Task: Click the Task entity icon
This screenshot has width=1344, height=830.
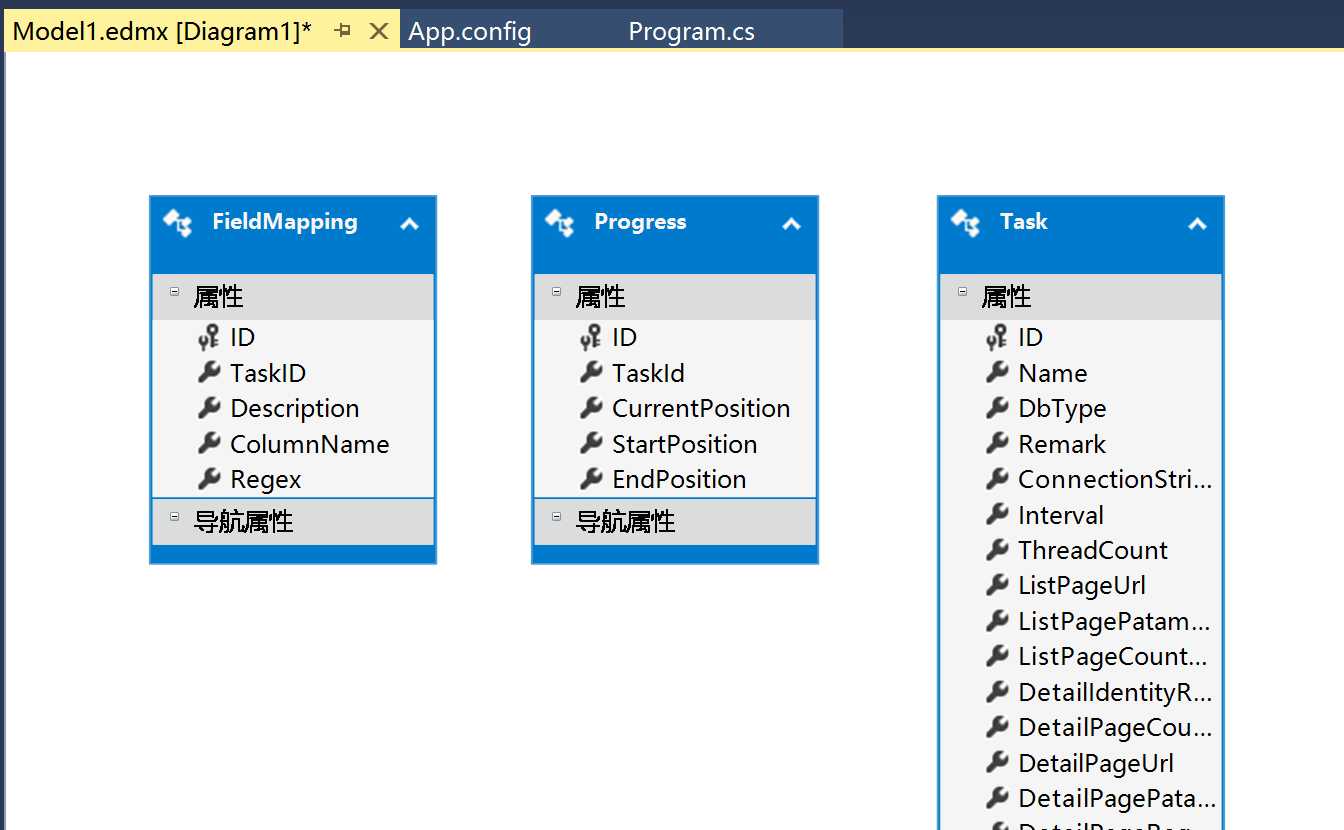Action: (965, 222)
